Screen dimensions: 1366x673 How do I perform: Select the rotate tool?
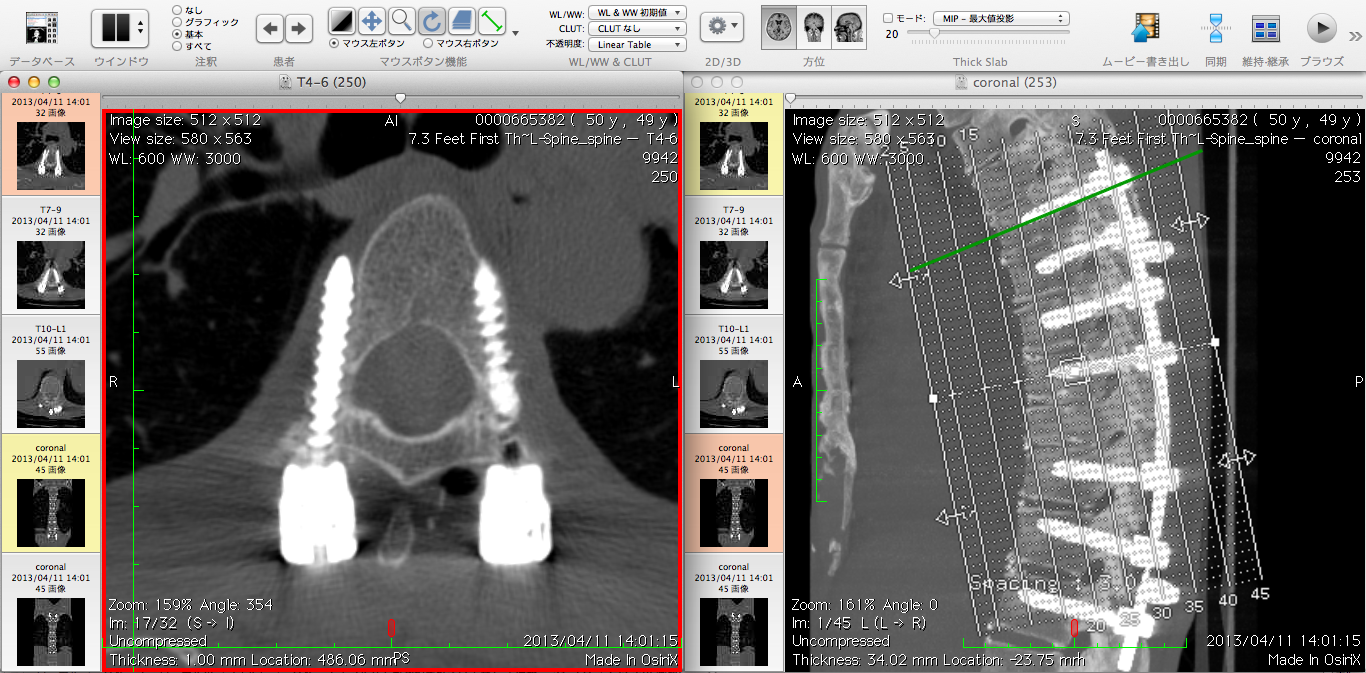(432, 20)
